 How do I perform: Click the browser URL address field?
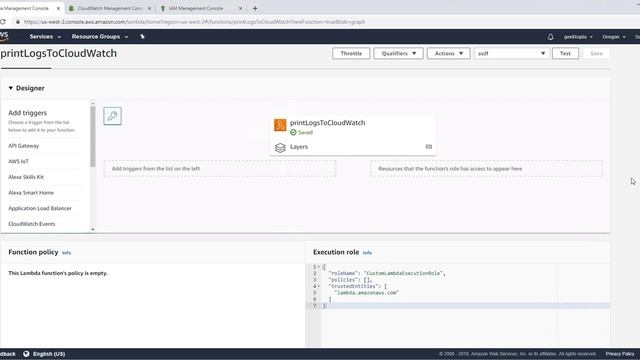tap(194, 22)
